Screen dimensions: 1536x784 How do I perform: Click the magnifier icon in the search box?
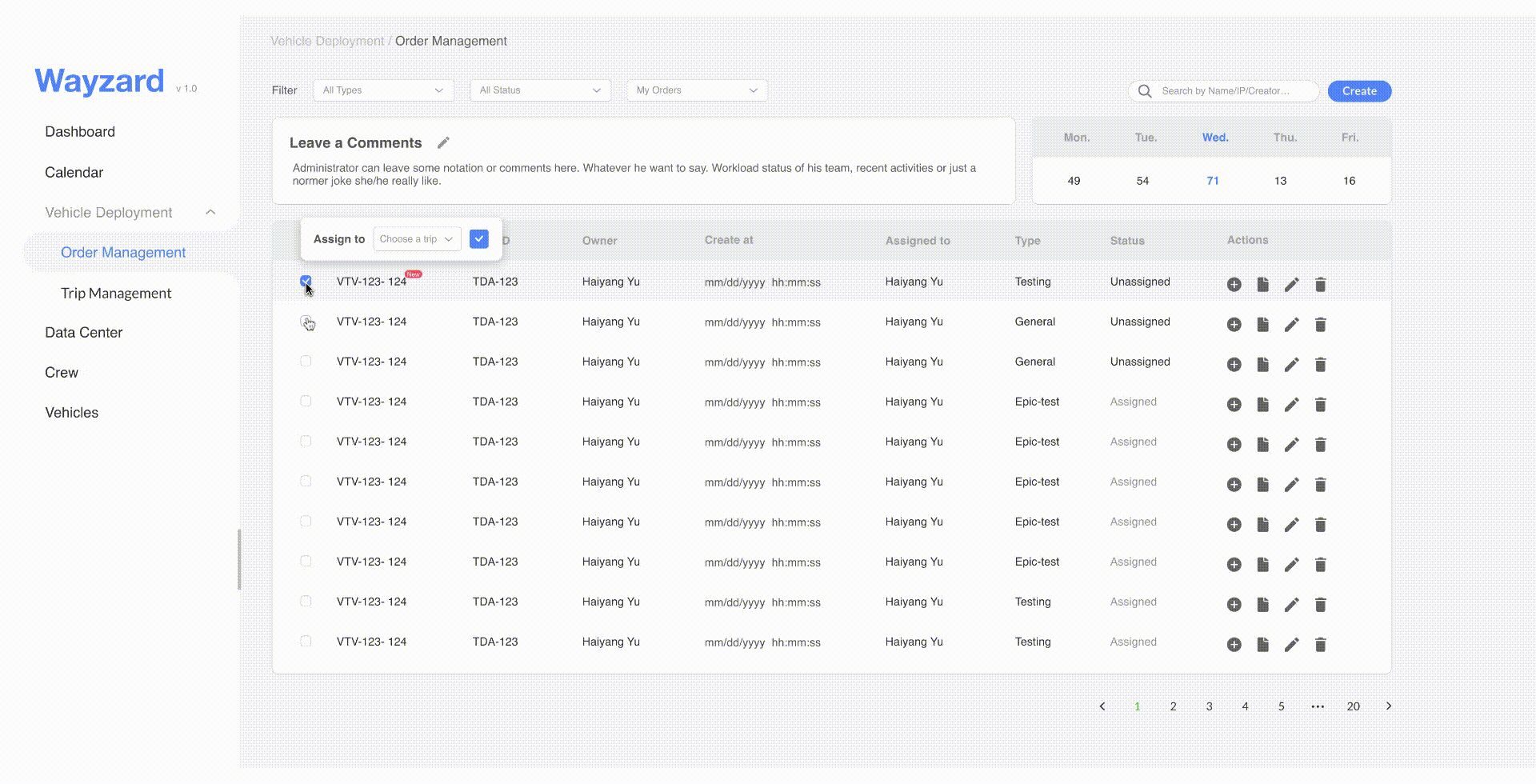pyautogui.click(x=1145, y=91)
